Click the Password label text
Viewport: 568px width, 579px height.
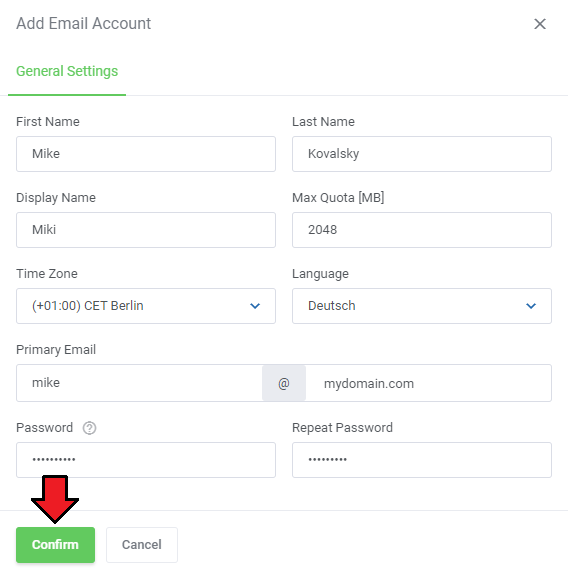[44, 428]
